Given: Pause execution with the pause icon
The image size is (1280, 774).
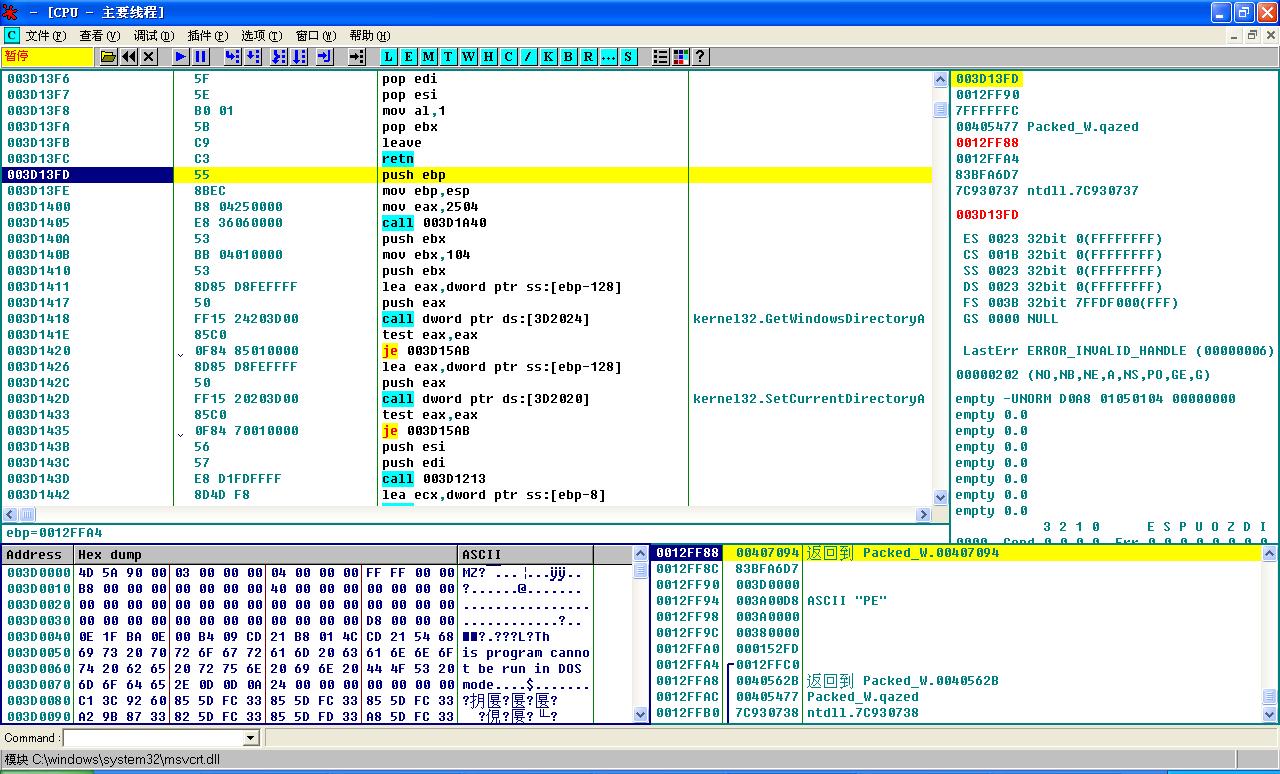Looking at the screenshot, I should (x=201, y=57).
